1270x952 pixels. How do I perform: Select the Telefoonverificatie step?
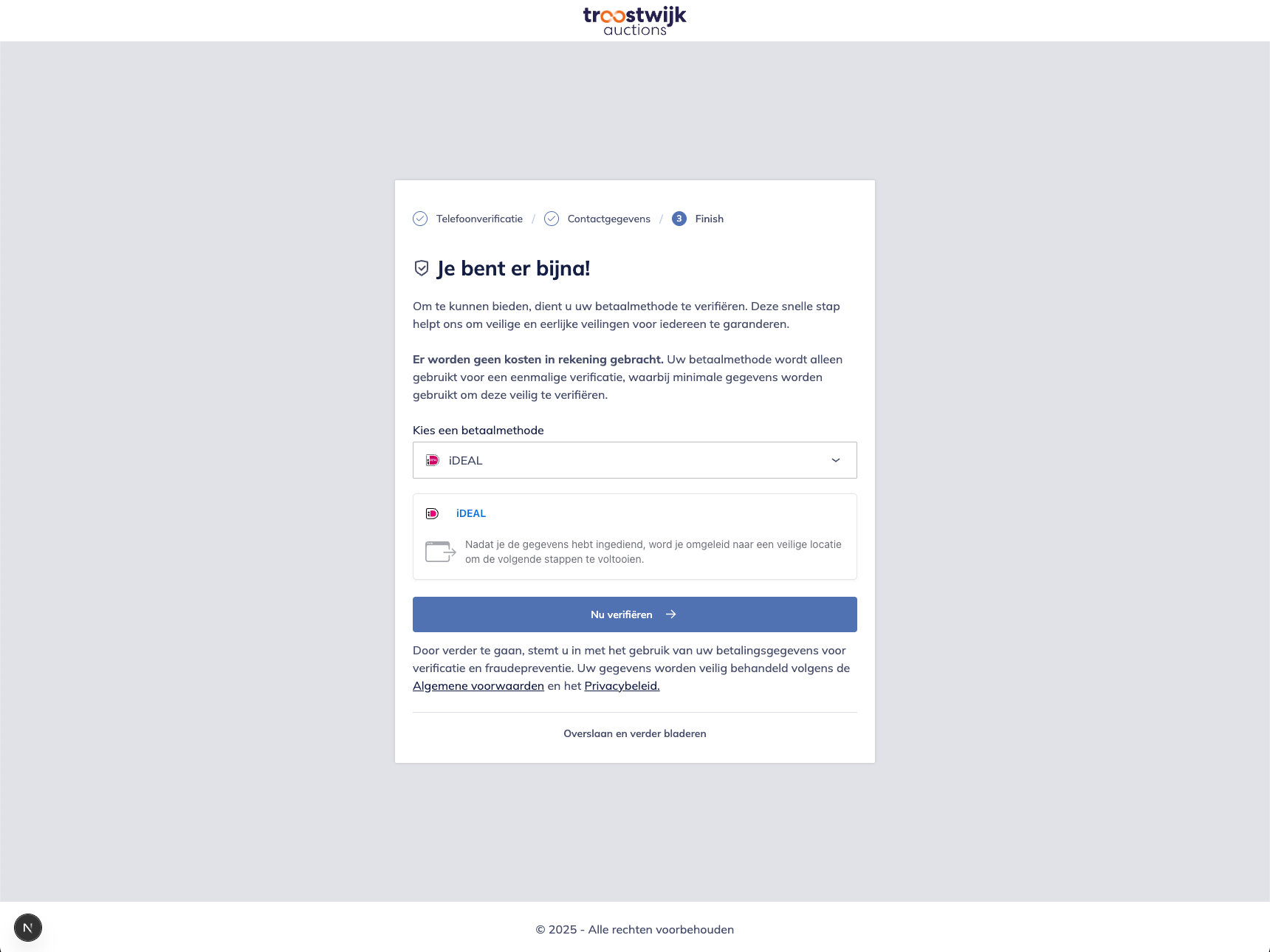(x=479, y=219)
